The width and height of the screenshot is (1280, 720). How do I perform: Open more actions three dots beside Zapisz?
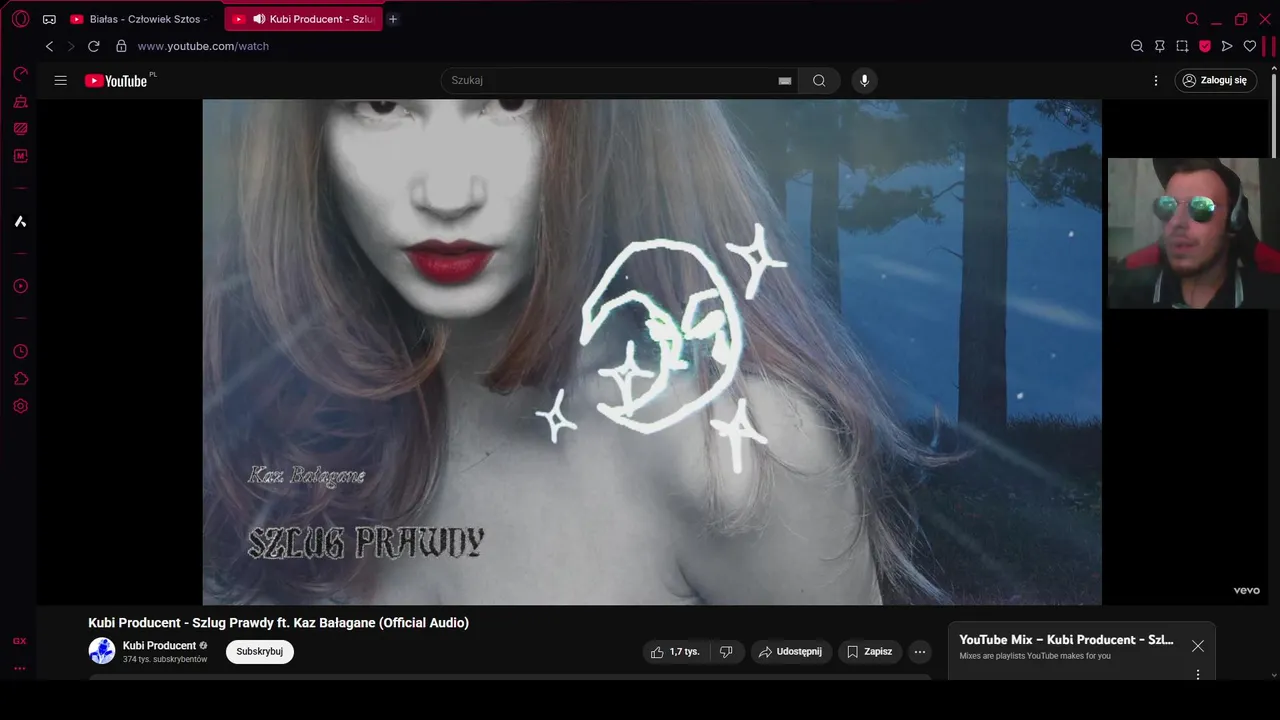(920, 652)
